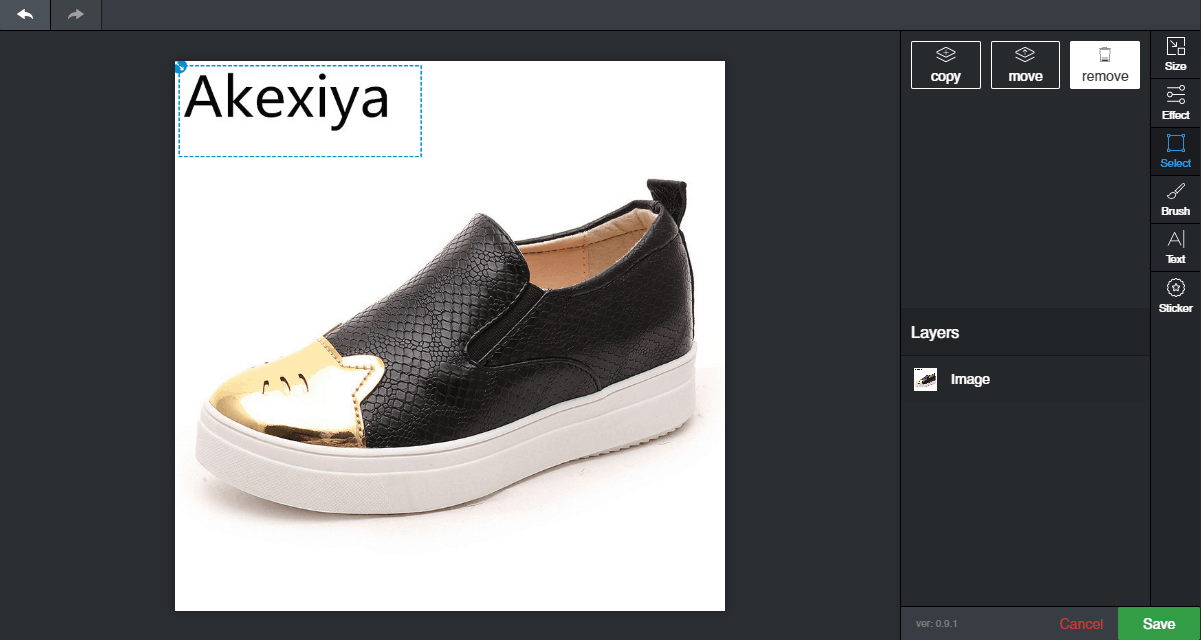Select the Image layer thumbnail
The height and width of the screenshot is (640, 1201).
tap(925, 380)
